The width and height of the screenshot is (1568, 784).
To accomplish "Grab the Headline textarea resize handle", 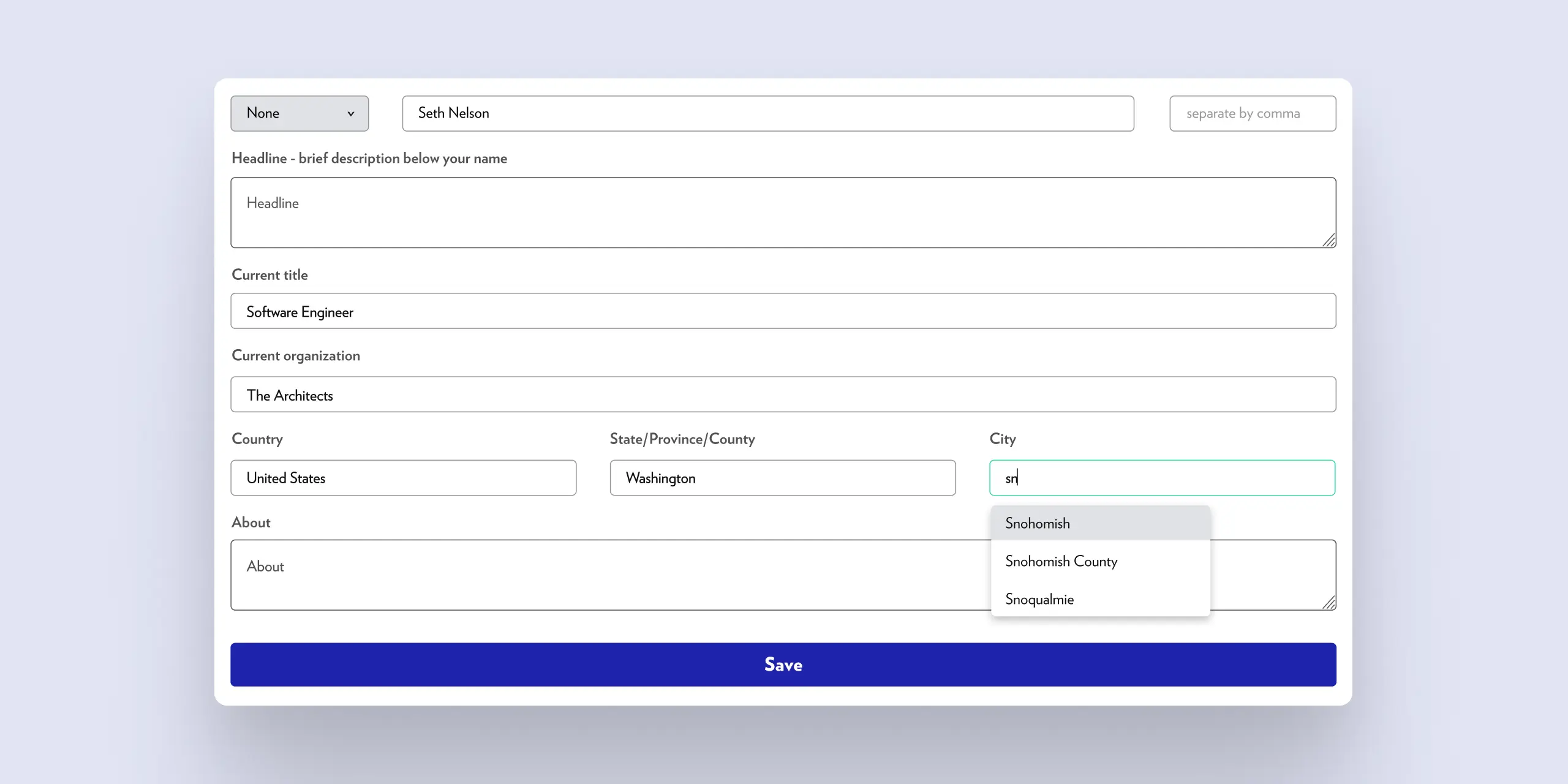I will (1329, 241).
